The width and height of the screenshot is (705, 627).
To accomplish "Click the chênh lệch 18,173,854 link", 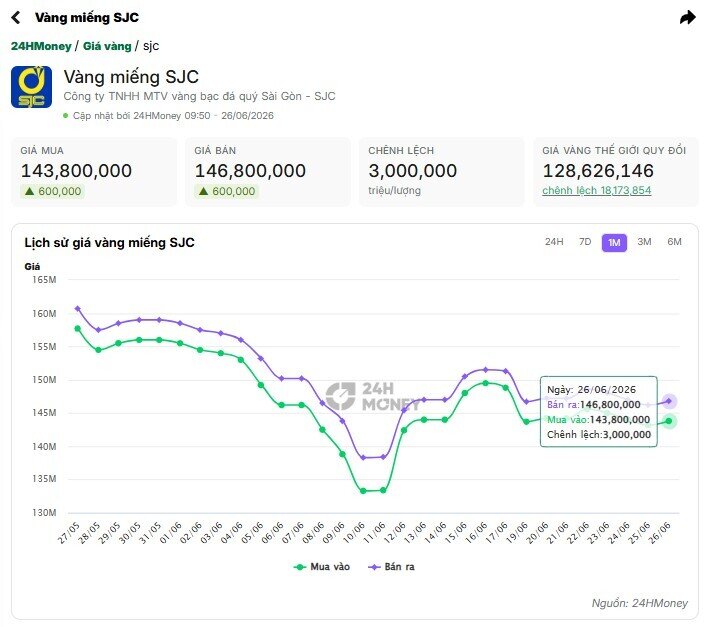I will [x=596, y=191].
